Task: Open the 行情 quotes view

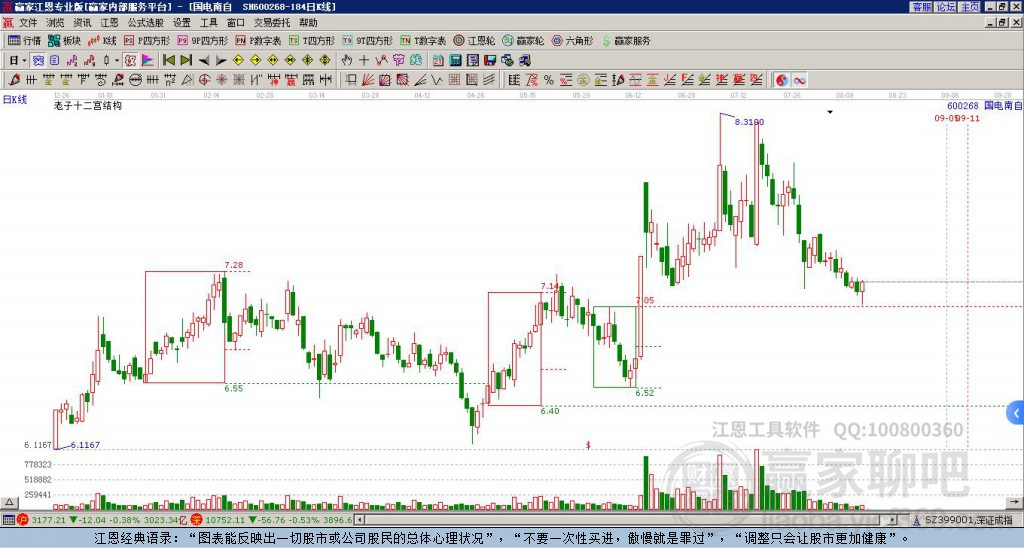Action: tap(24, 40)
